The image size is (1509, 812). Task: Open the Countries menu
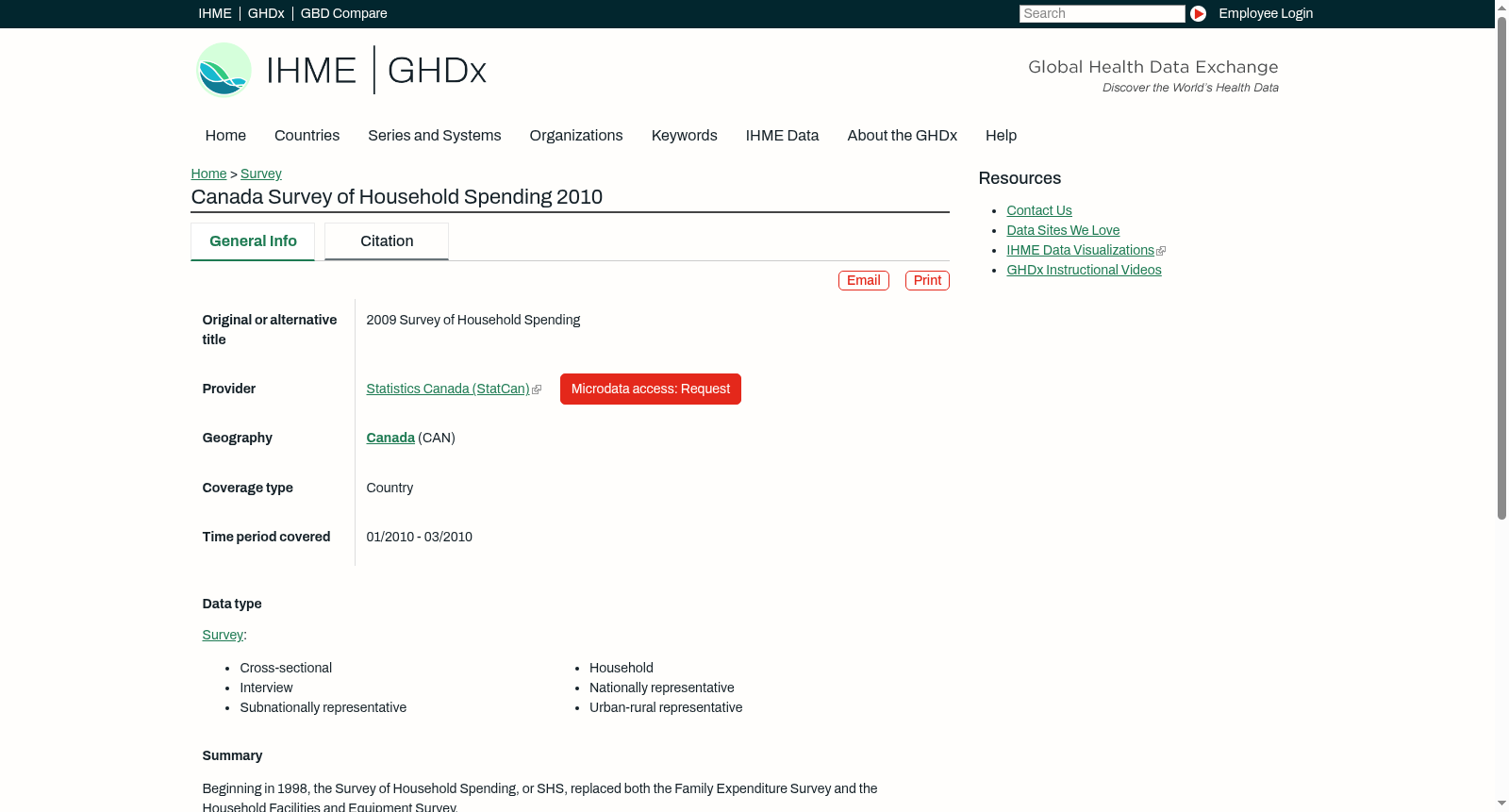click(307, 136)
